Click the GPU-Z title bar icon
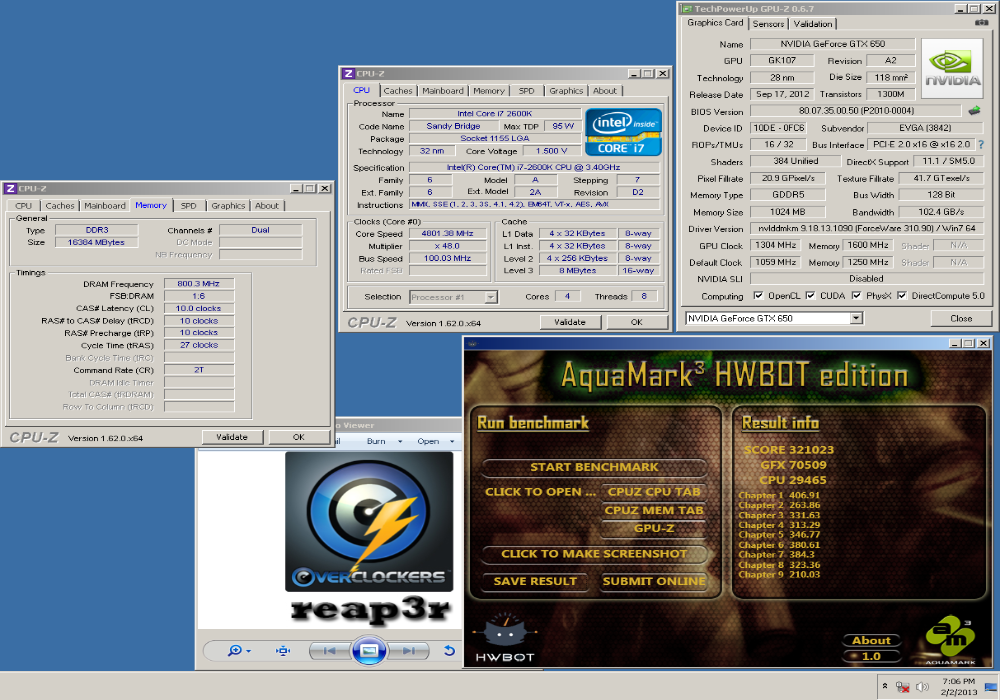 [x=687, y=9]
